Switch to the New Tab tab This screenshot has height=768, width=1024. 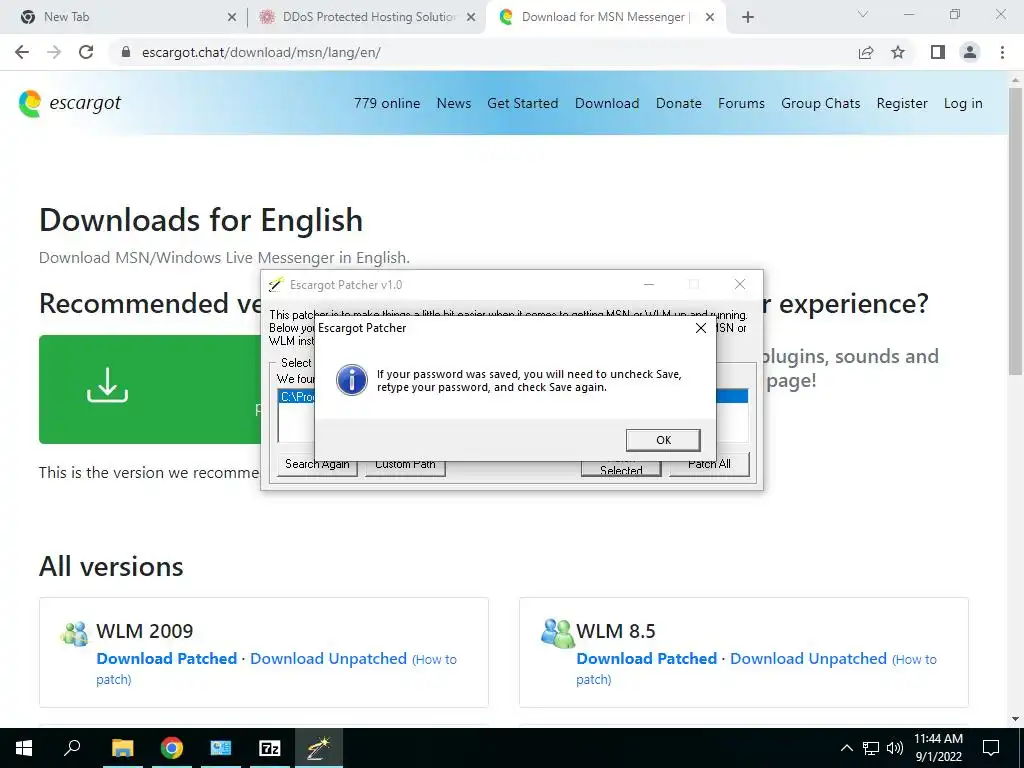click(x=124, y=17)
